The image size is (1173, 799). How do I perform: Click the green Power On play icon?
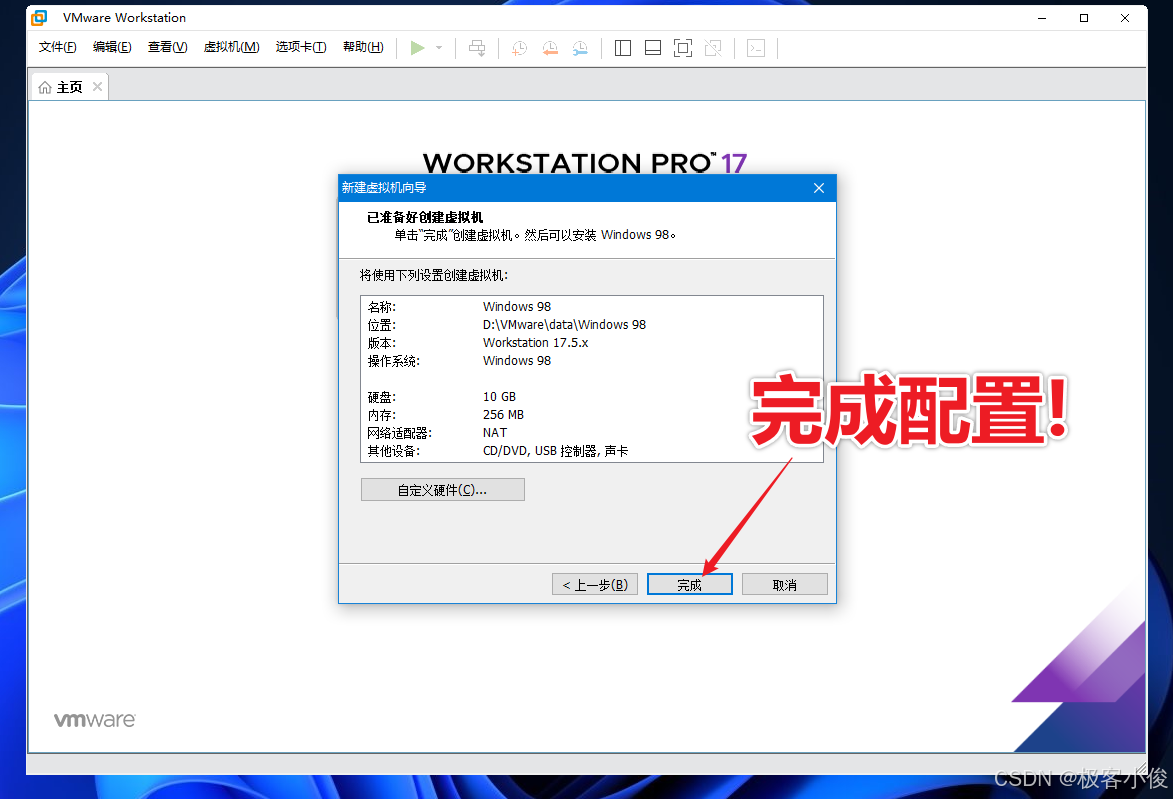tap(417, 48)
